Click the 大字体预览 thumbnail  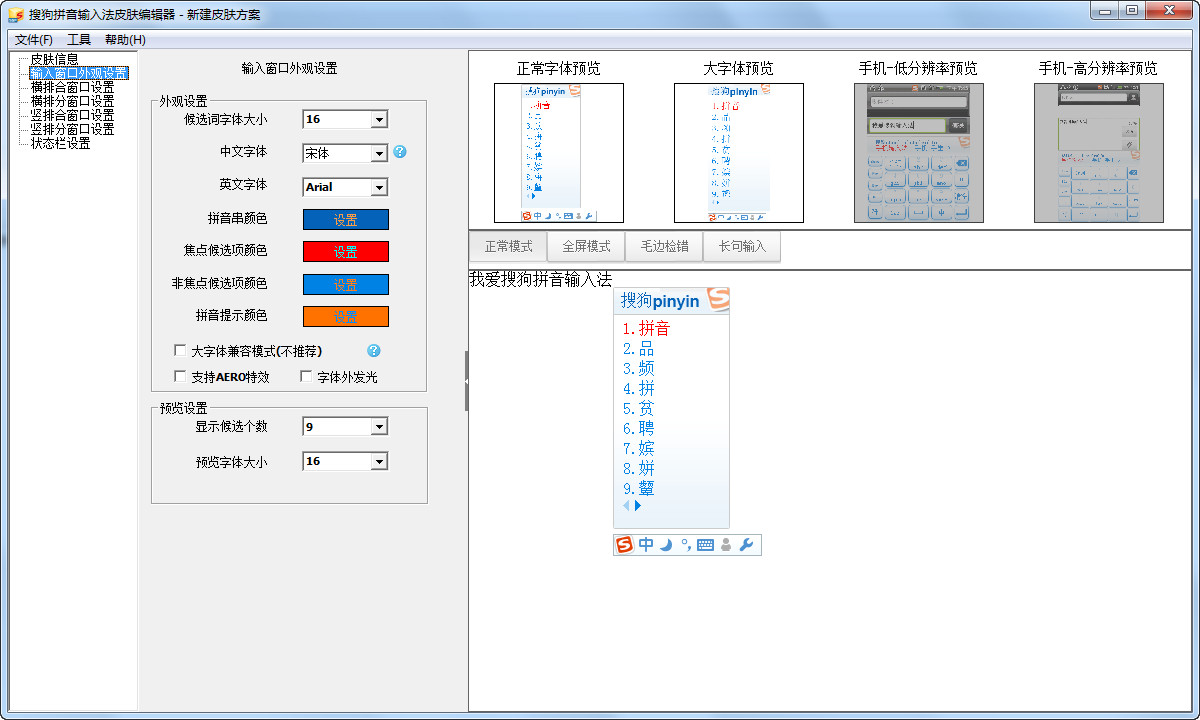(739, 153)
